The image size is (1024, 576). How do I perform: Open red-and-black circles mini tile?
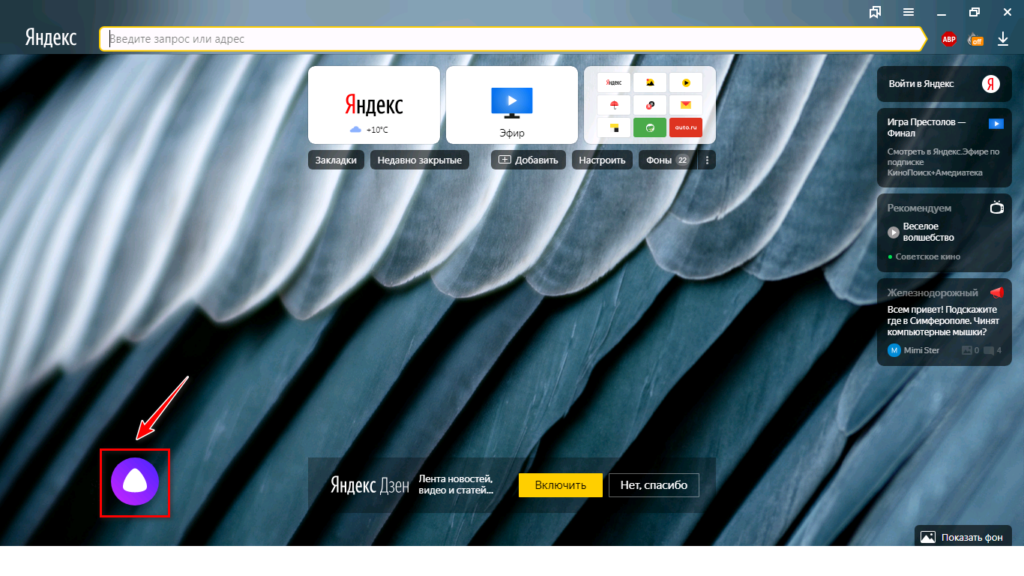[x=650, y=105]
